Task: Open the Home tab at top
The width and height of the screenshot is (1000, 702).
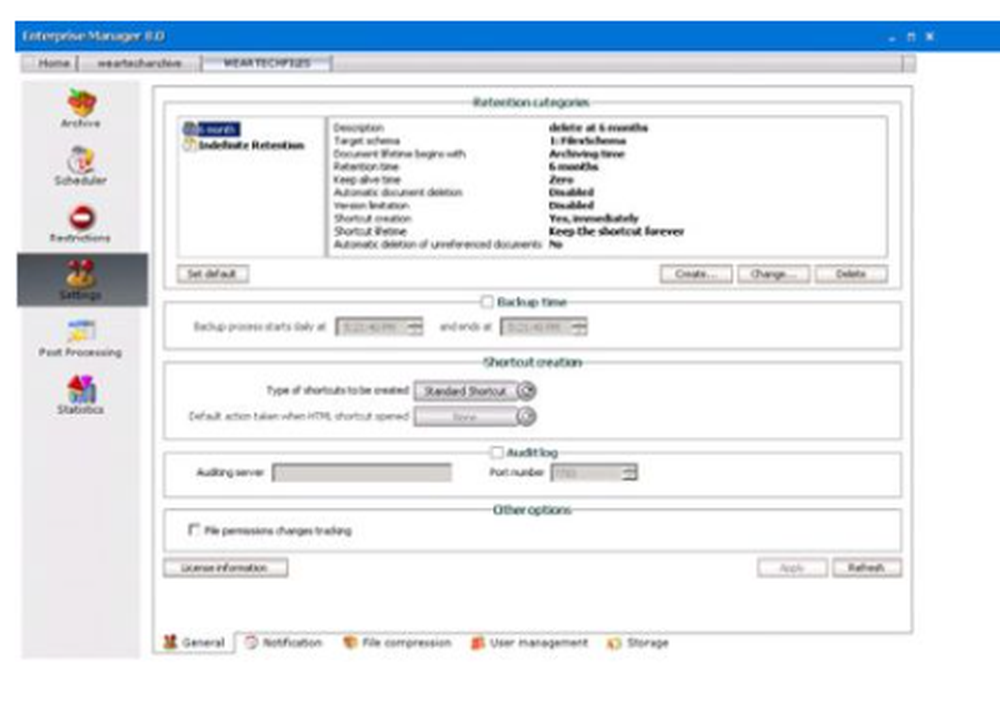Action: (x=54, y=63)
